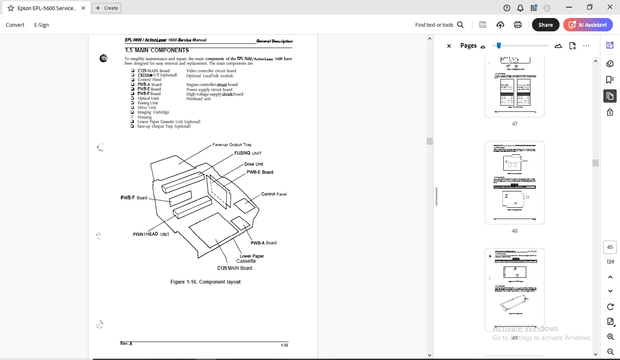Click the save file icon
The image size is (620, 360).
tap(482, 25)
